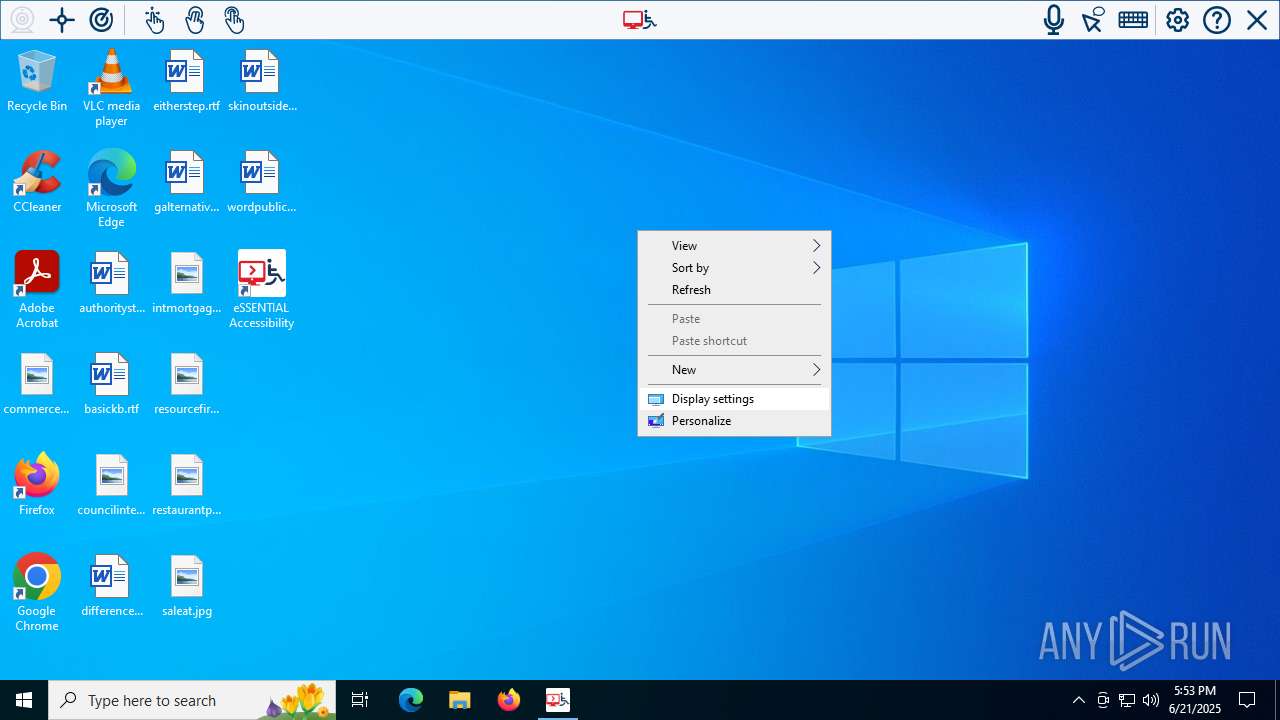
Task: Open the taskbar clock and date
Action: [1194, 700]
